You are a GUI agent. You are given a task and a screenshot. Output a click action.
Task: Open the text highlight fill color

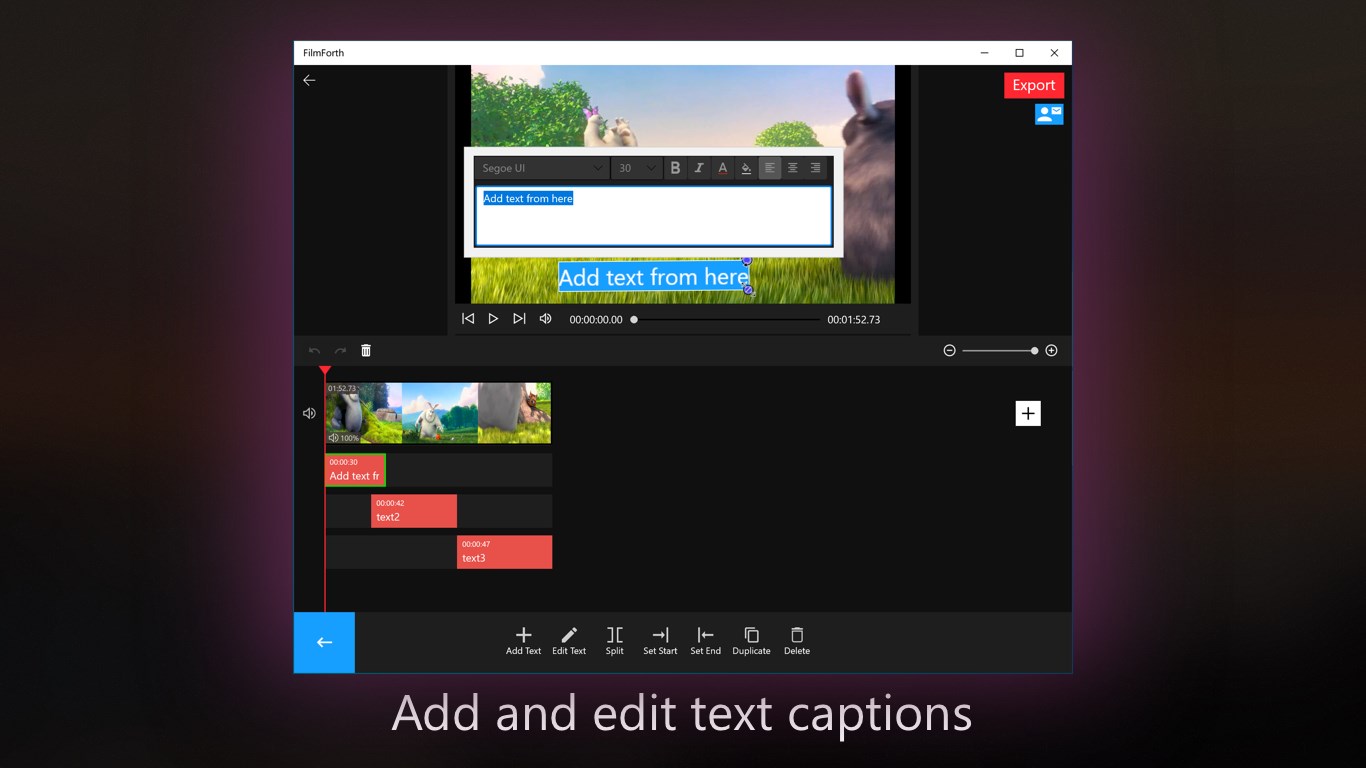pos(746,168)
